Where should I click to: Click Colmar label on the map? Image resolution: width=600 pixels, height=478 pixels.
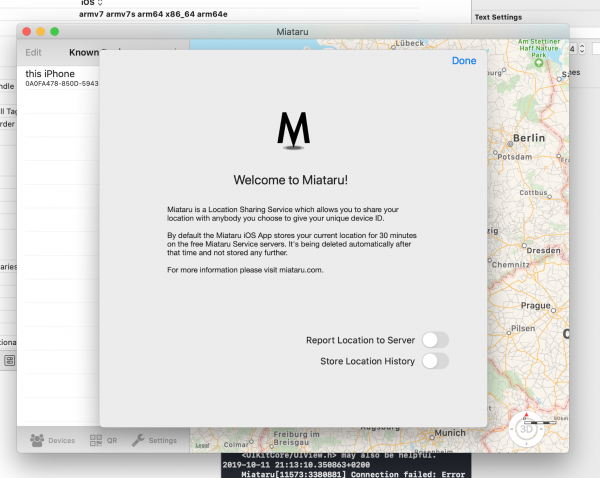point(236,444)
